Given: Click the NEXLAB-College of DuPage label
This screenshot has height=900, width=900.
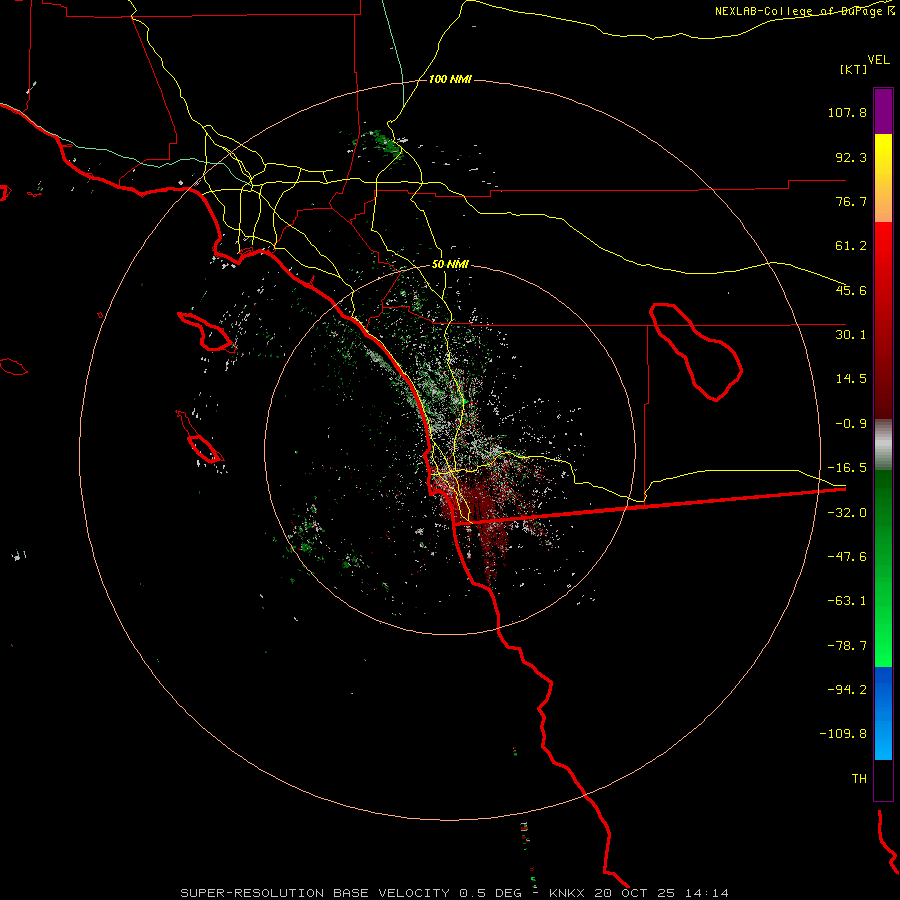Looking at the screenshot, I should tap(798, 11).
